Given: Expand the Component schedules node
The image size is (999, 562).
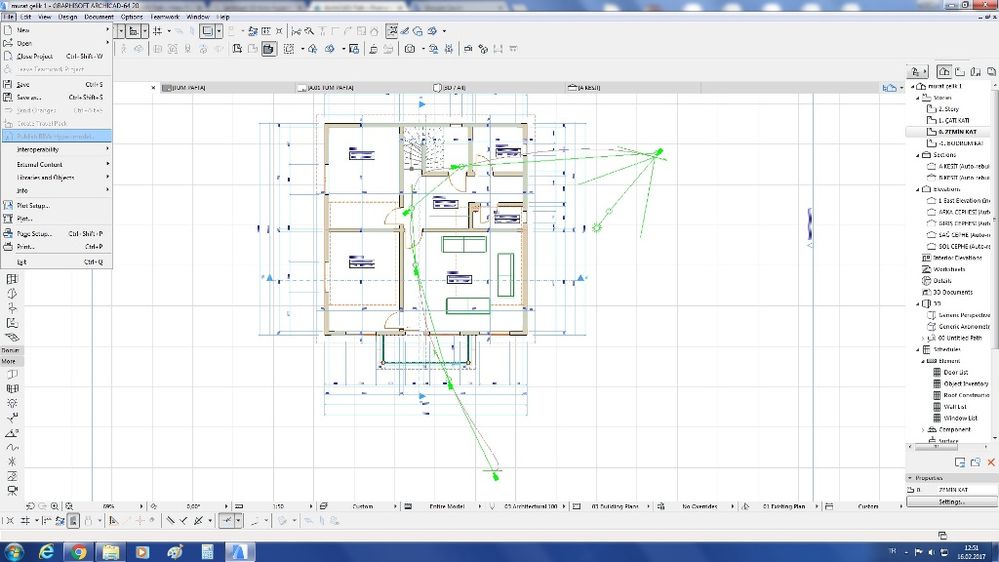Looking at the screenshot, I should [923, 429].
